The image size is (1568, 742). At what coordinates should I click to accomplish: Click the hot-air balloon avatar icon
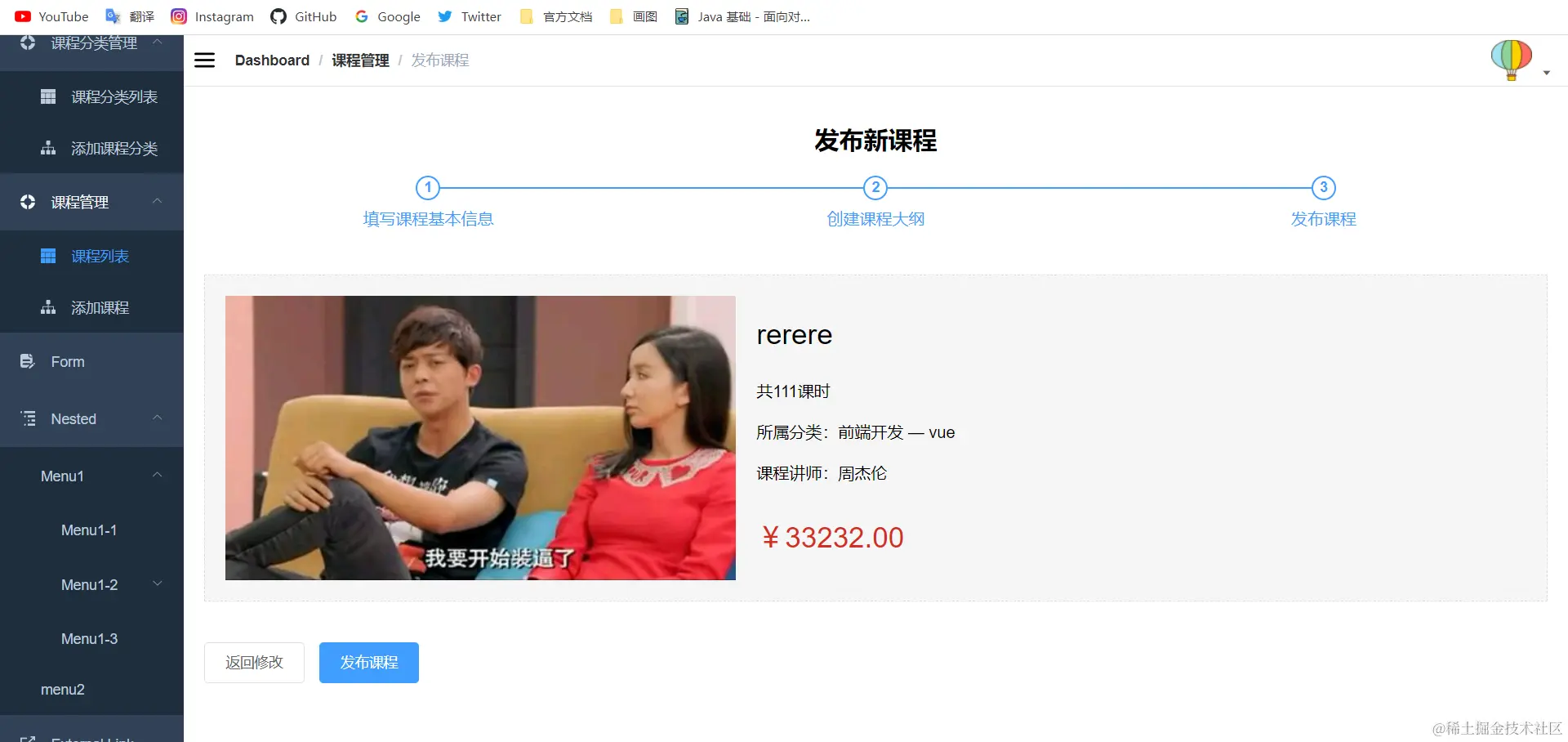point(1511,60)
